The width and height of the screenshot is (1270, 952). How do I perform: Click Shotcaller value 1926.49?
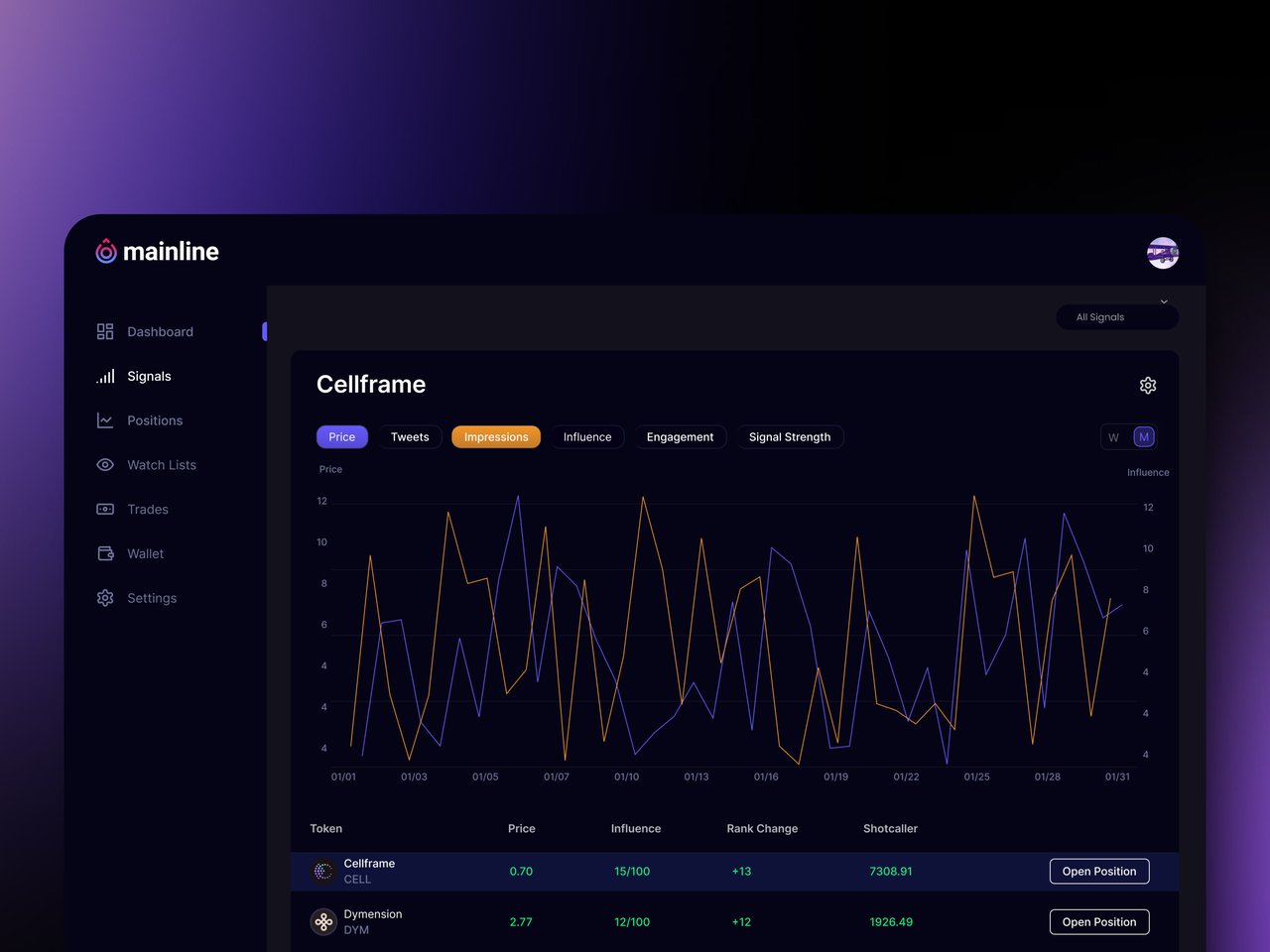coord(891,922)
